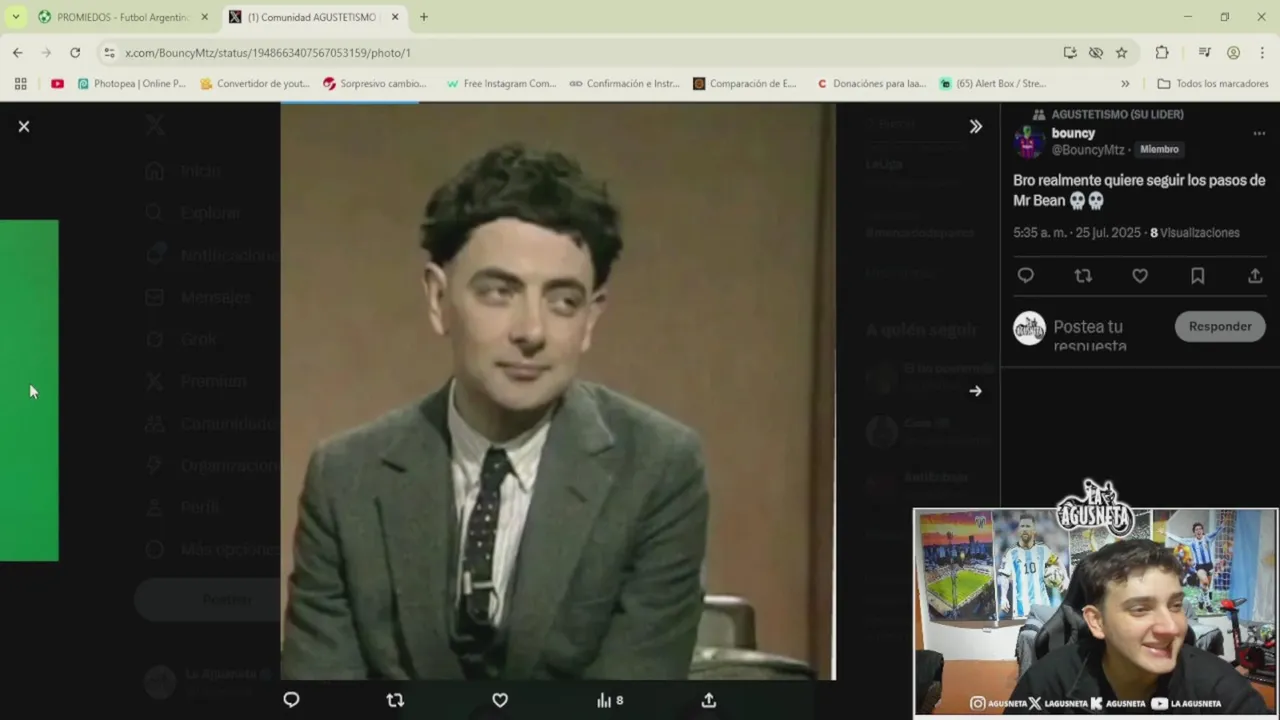Image resolution: width=1280 pixels, height=720 pixels.
Task: Open the (65) Alert Box bookmark
Action: (993, 84)
